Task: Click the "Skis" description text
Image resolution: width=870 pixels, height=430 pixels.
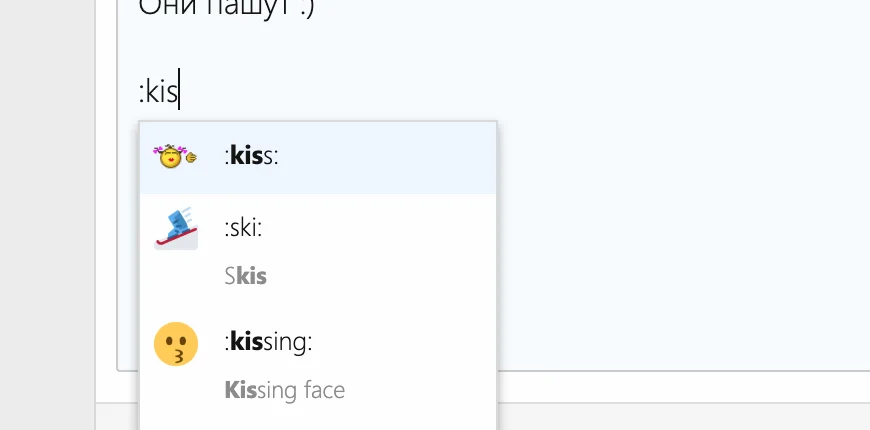Action: click(x=246, y=276)
